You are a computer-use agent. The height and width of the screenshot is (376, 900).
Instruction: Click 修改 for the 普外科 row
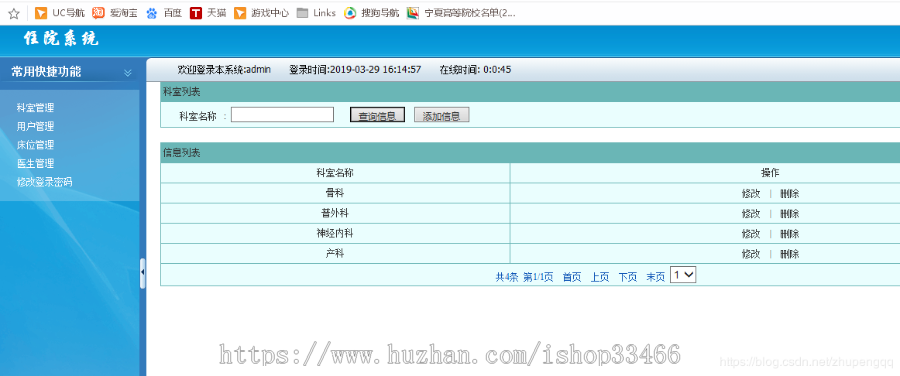751,214
